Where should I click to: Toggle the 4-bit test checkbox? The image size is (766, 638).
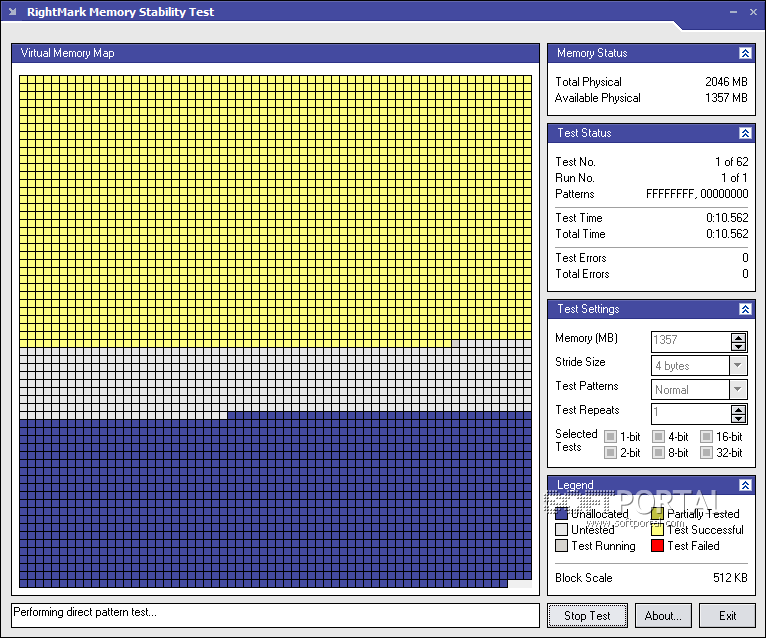click(x=659, y=436)
